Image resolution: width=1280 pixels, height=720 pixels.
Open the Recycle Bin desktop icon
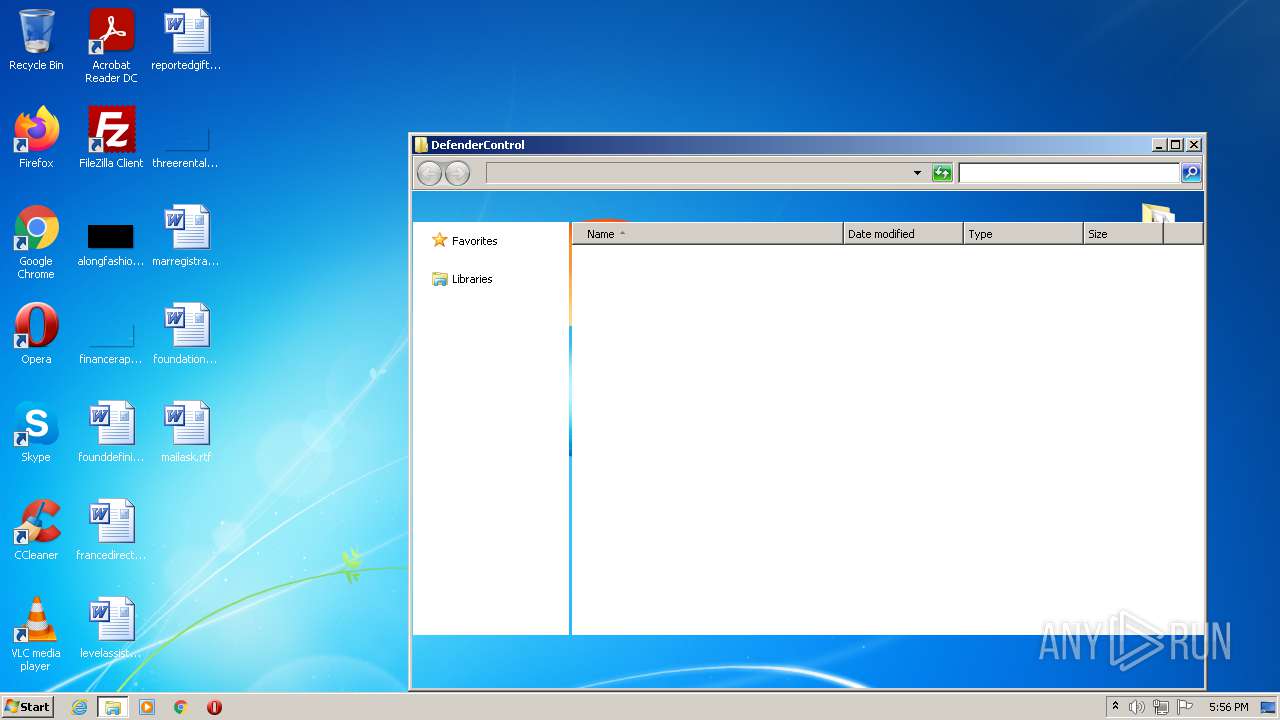pos(36,40)
